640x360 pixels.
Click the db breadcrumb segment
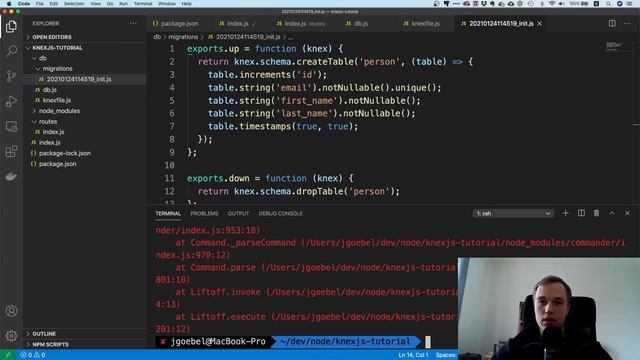[x=157, y=37]
